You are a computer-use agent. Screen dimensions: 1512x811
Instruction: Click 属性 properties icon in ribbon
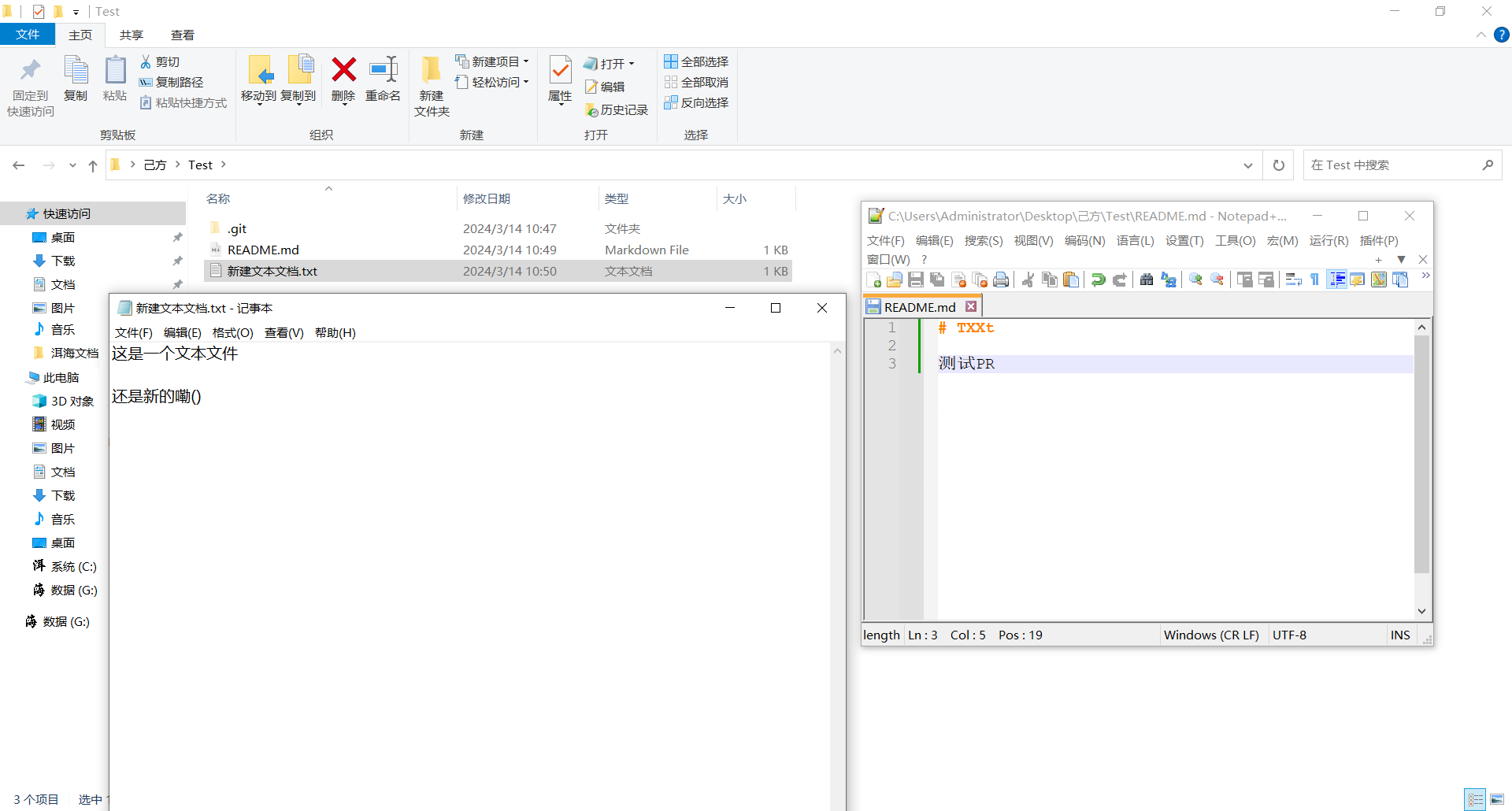tap(560, 70)
